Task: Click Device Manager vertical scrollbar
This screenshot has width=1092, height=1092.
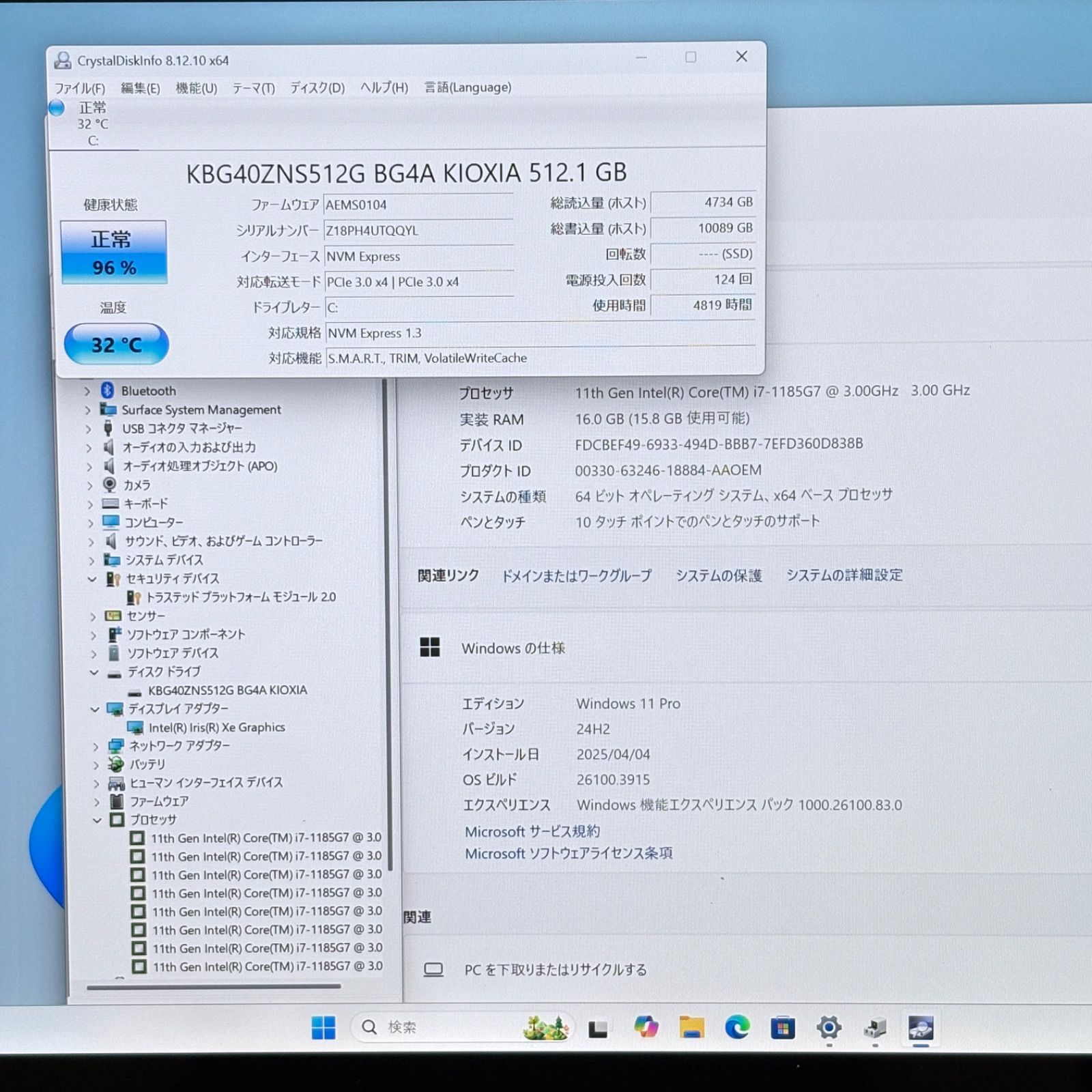Action: point(388,624)
